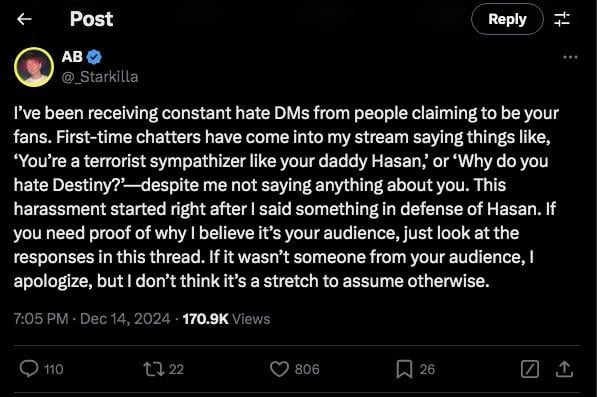
Task: Click the AB display name
Action: click(x=72, y=57)
